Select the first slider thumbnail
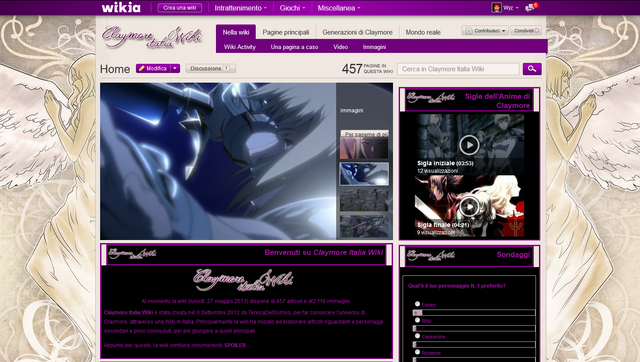Image resolution: width=640 pixels, height=362 pixels. pyautogui.click(x=364, y=148)
